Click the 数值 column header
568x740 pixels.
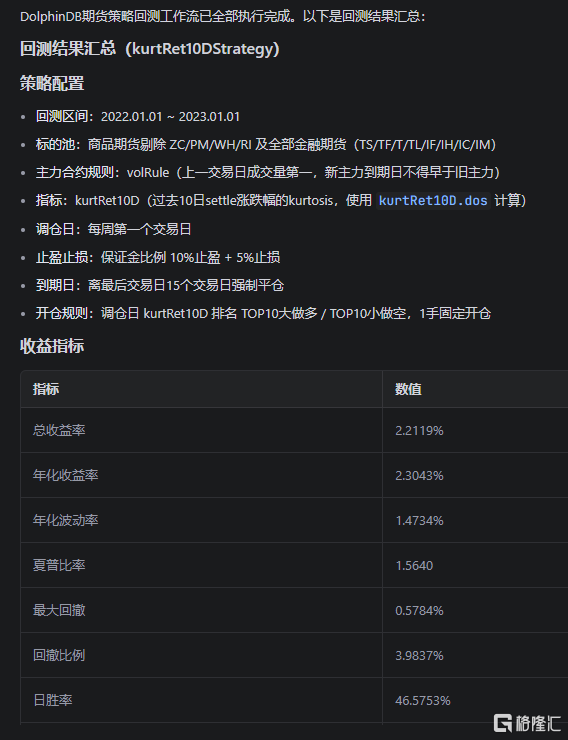coord(408,389)
